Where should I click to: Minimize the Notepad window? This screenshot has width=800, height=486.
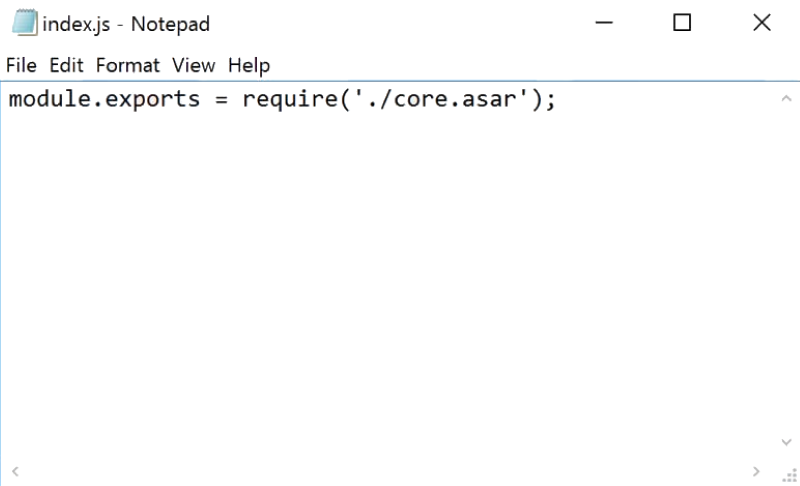(x=604, y=23)
